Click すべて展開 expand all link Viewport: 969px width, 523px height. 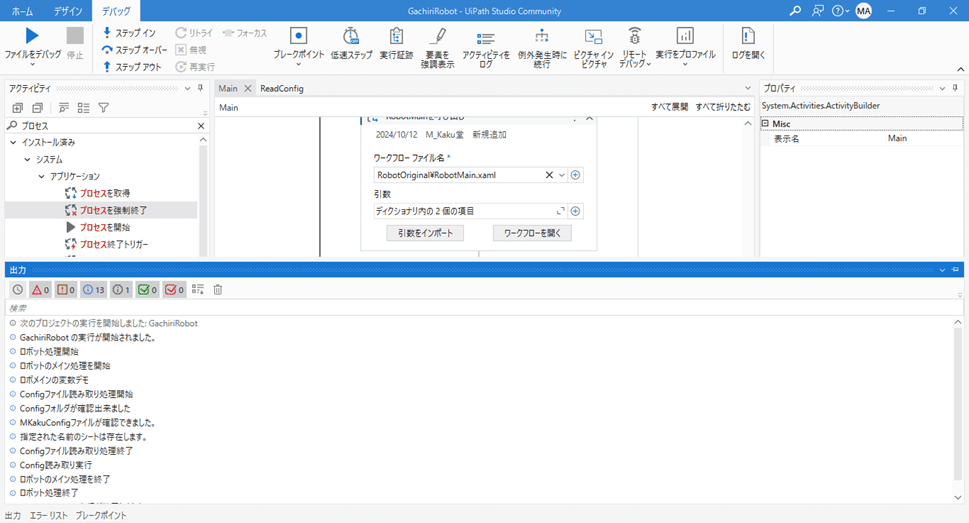pos(669,107)
